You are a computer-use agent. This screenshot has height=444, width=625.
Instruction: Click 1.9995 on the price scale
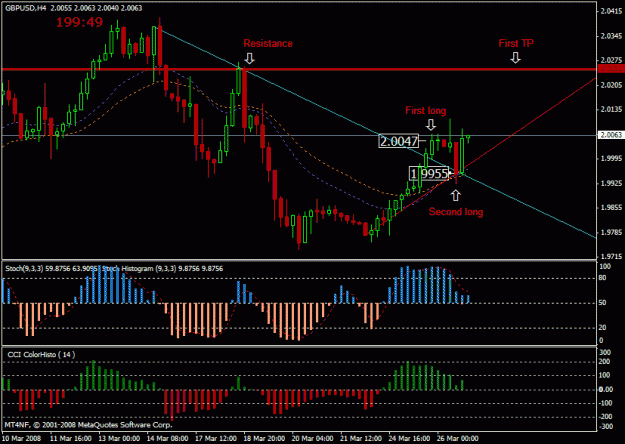pos(611,159)
